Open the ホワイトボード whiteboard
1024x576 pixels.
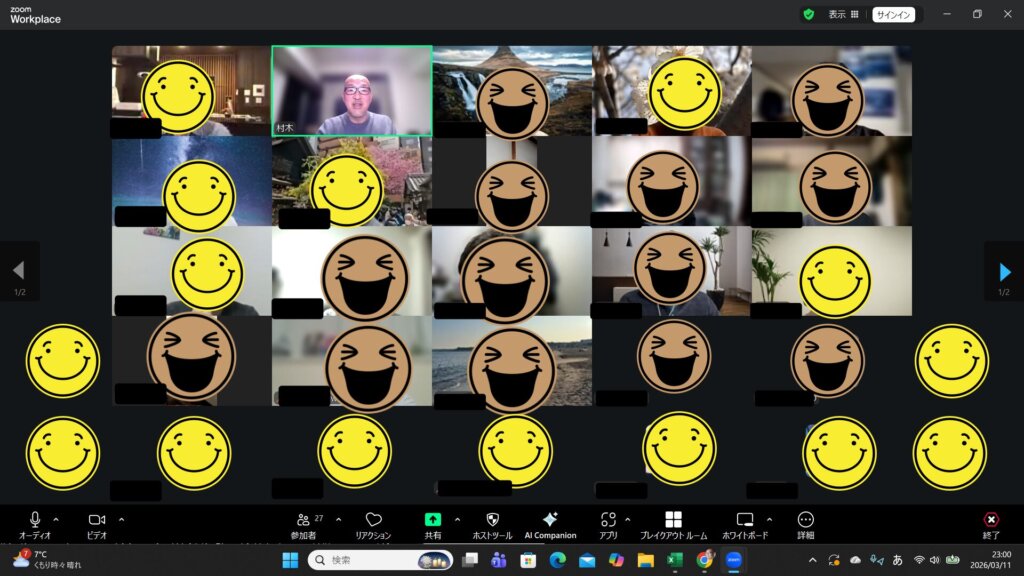click(744, 520)
